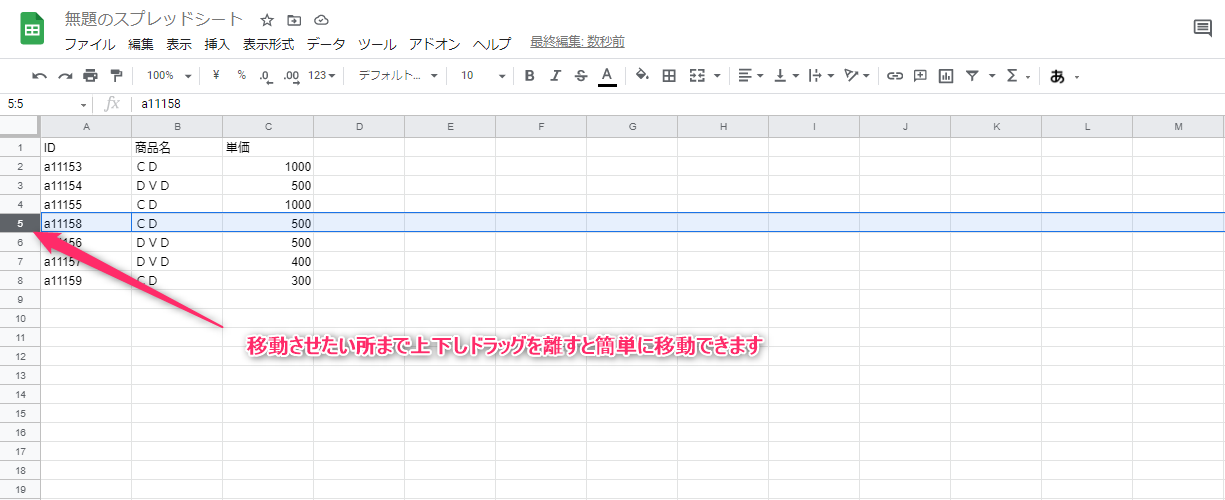Click the increase decimal places icon

click(291, 75)
